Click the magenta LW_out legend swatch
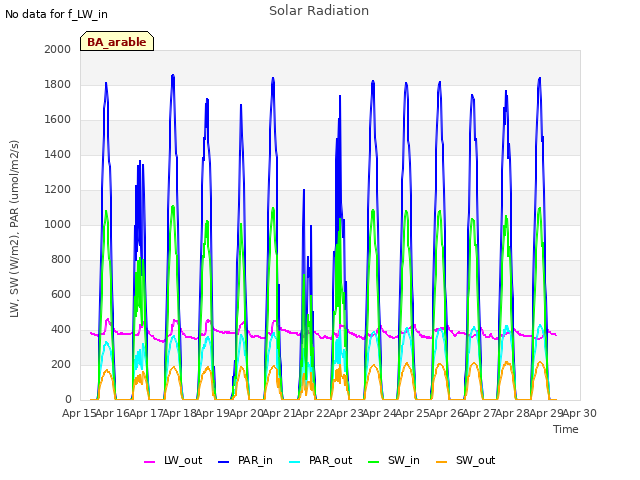640x480 pixels. tap(149, 462)
